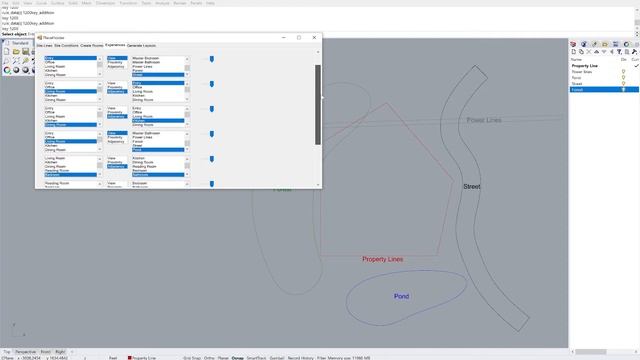Screen dimensions: 640x360
Task: Switch to the Front viewport tab
Action: pos(45,351)
